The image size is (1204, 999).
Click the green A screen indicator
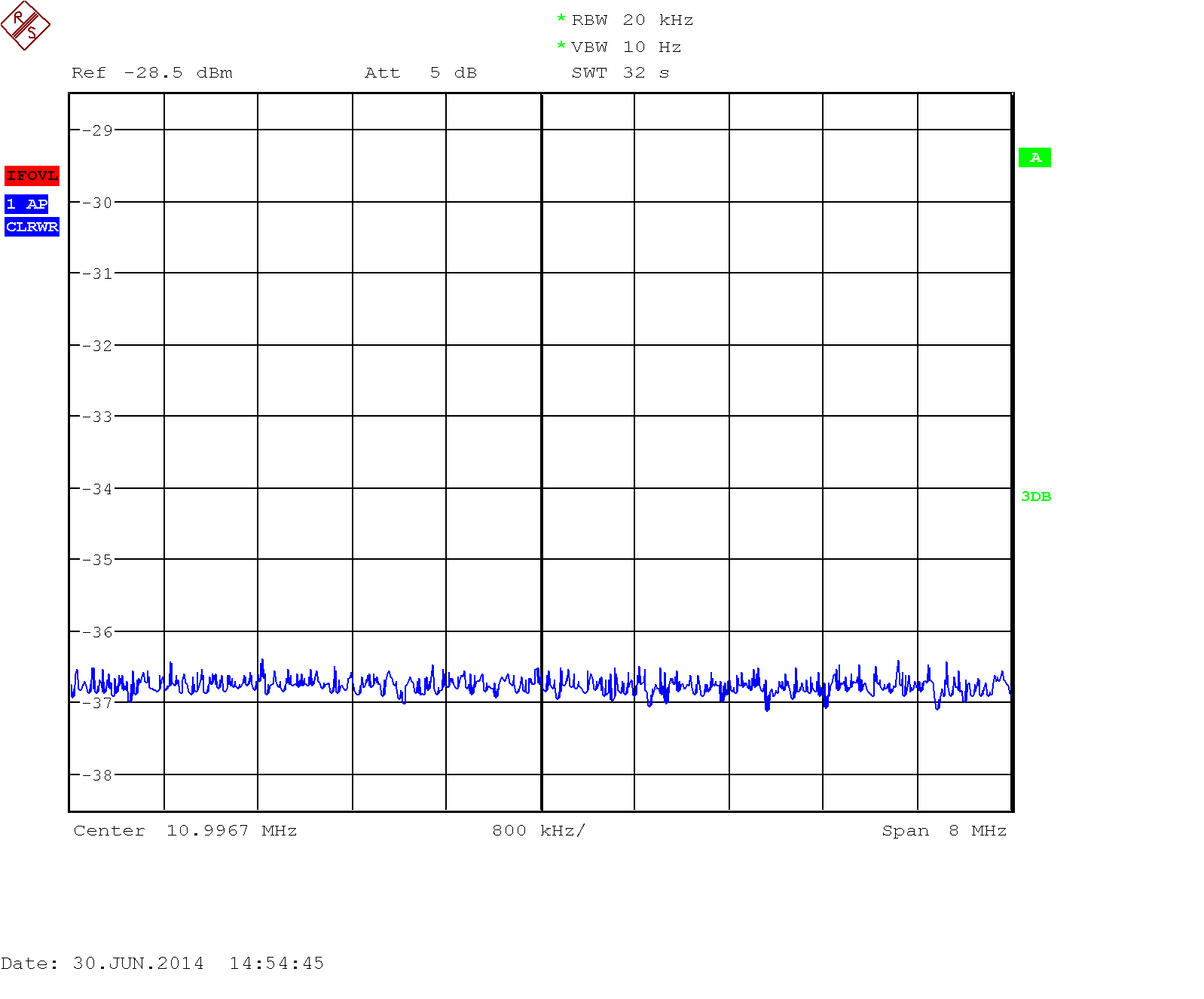(x=1034, y=157)
